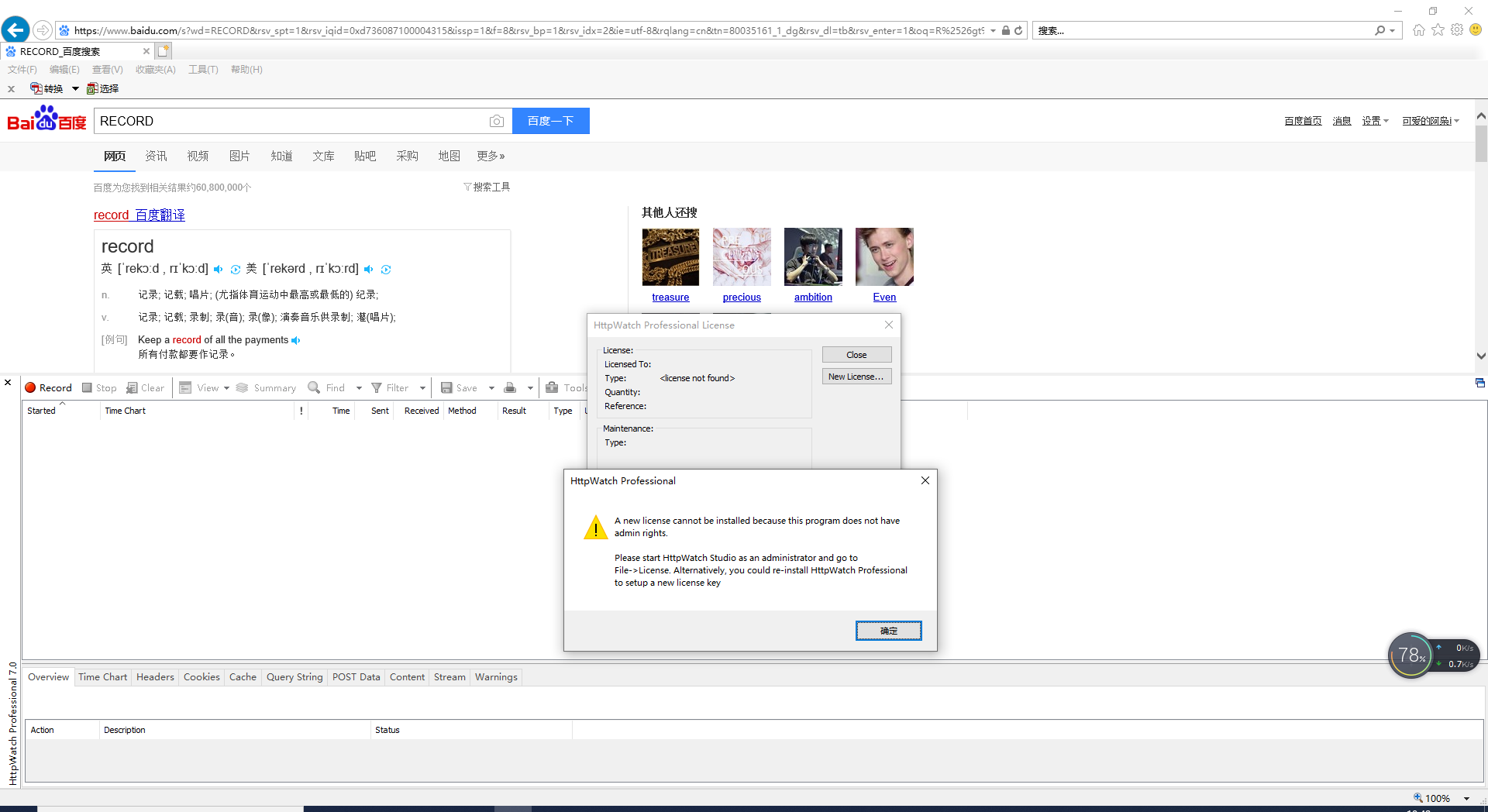Click the browser forward arrow
The height and width of the screenshot is (812, 1488).
(x=43, y=30)
